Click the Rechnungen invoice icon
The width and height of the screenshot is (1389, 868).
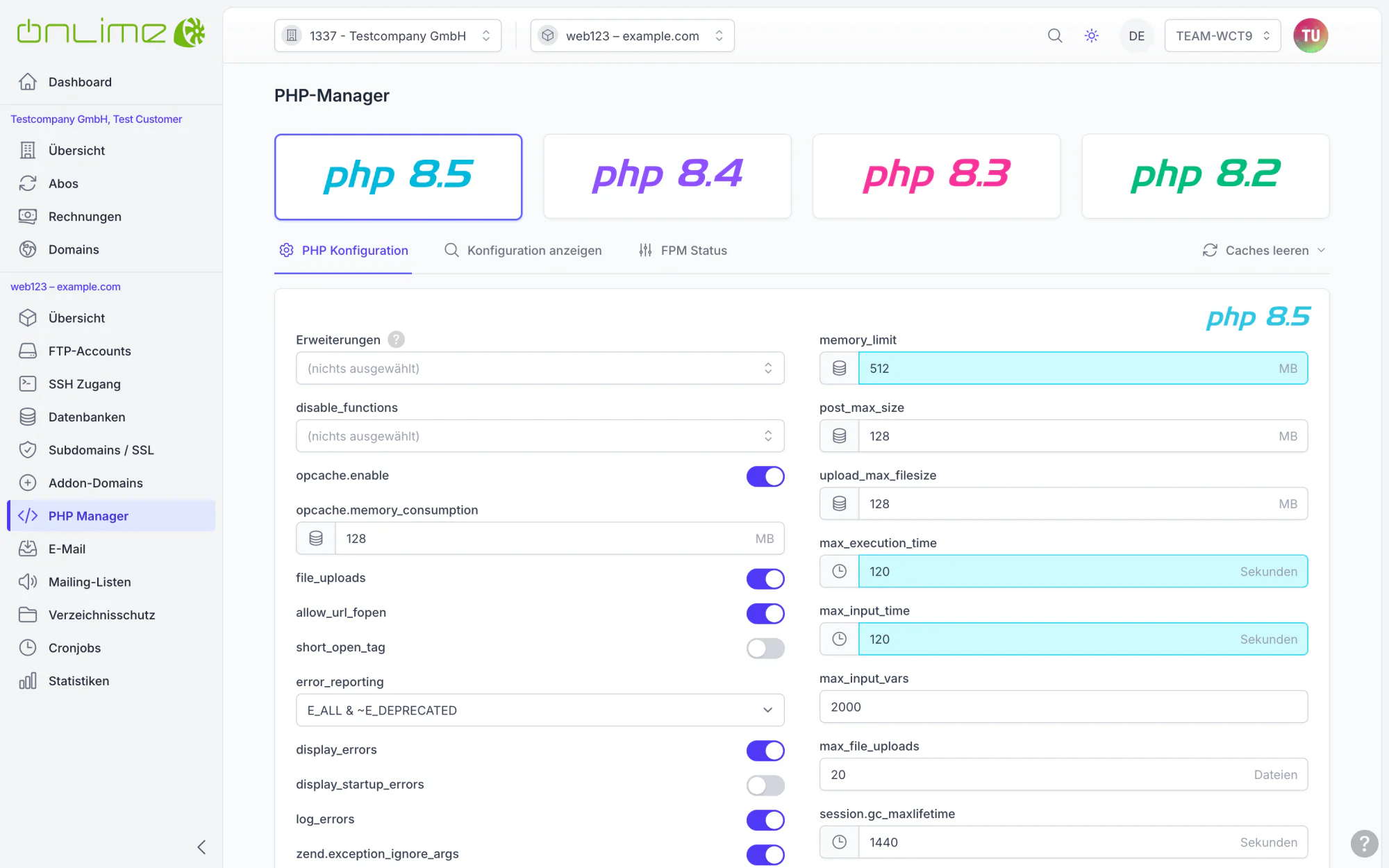click(28, 217)
